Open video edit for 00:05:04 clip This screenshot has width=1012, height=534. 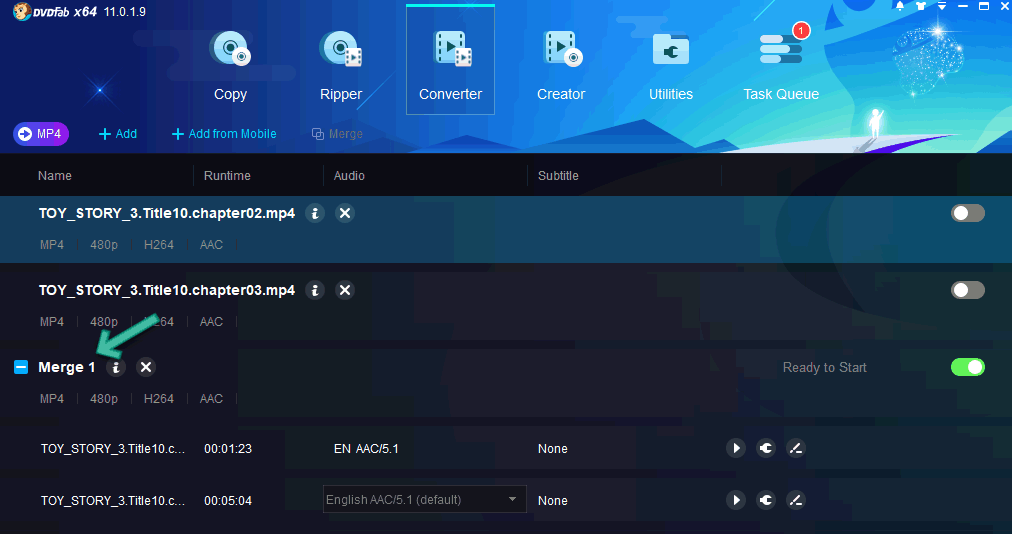(x=796, y=500)
